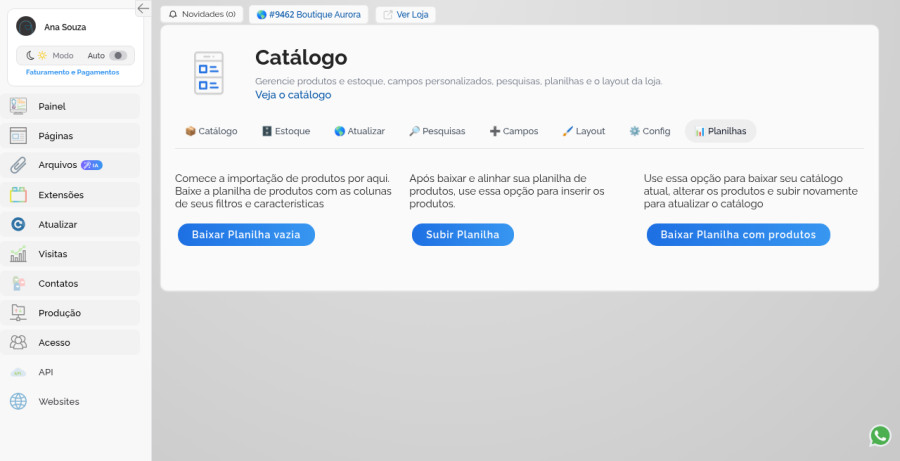The width and height of the screenshot is (900, 461).
Task: Click the Catálogo page heading
Action: (x=301, y=57)
